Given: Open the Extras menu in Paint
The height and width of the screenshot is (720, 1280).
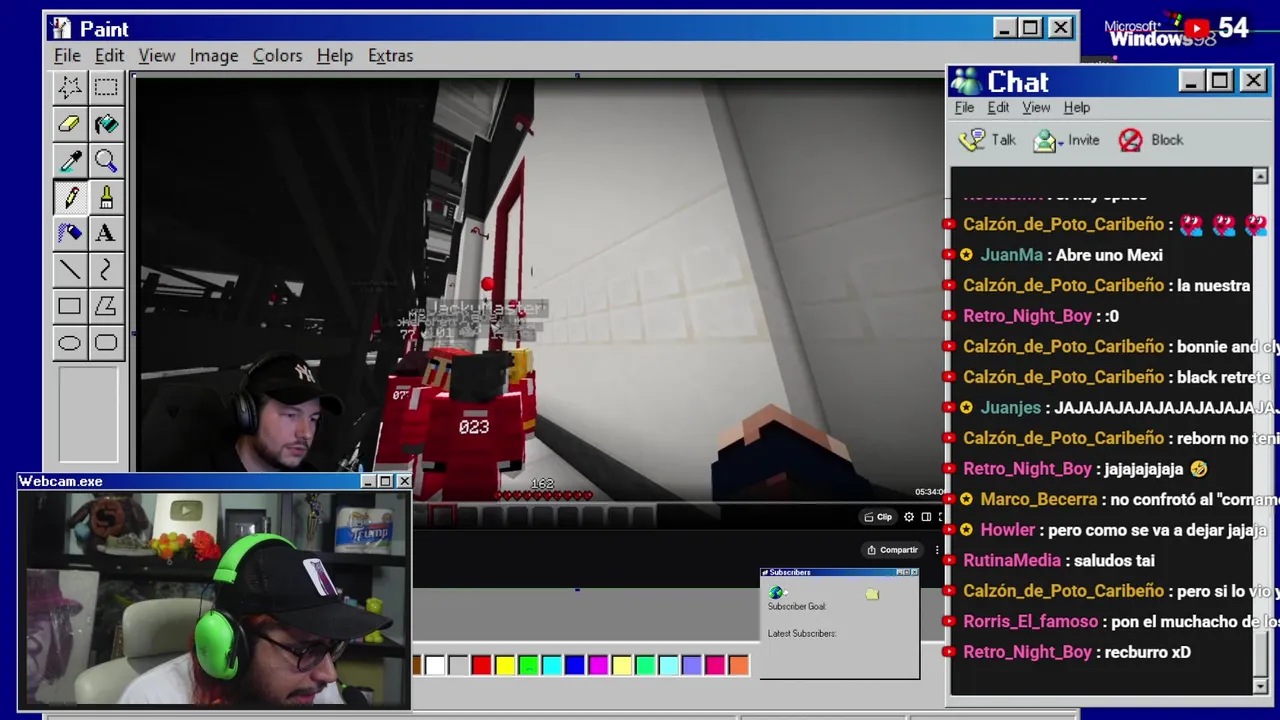Looking at the screenshot, I should pos(390,56).
